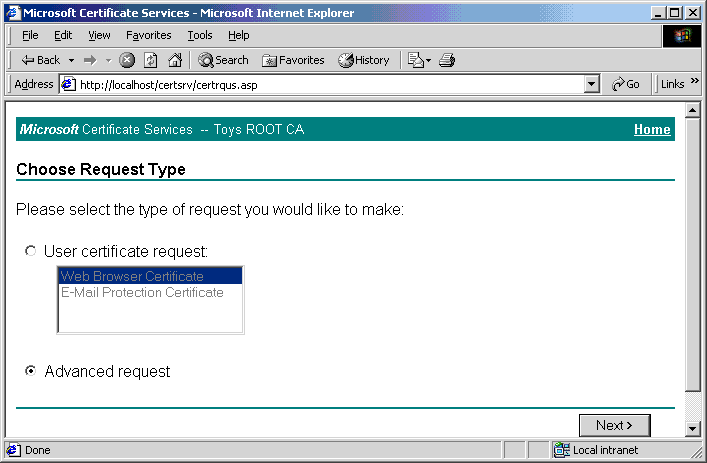Screen dimensions: 707x463
Task: Click the Go button
Action: pos(626,84)
